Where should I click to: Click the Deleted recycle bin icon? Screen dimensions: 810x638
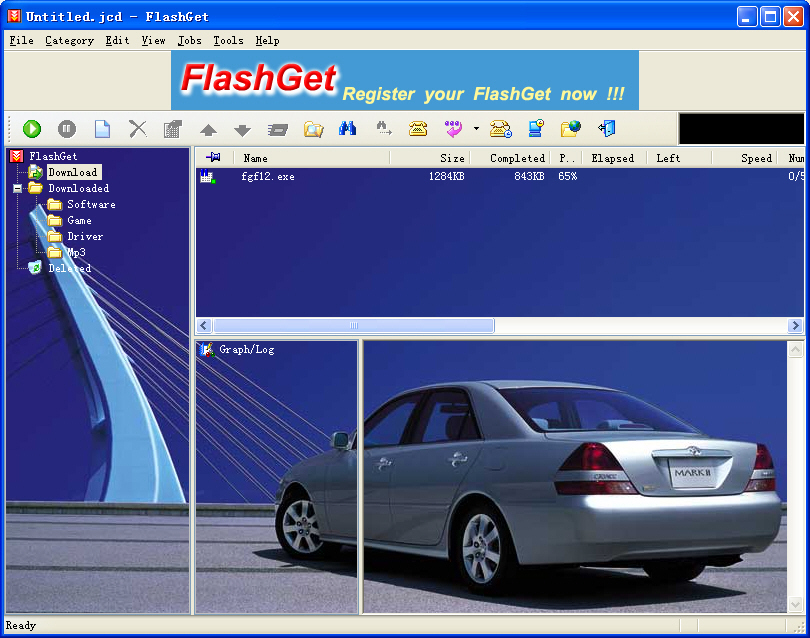click(35, 268)
